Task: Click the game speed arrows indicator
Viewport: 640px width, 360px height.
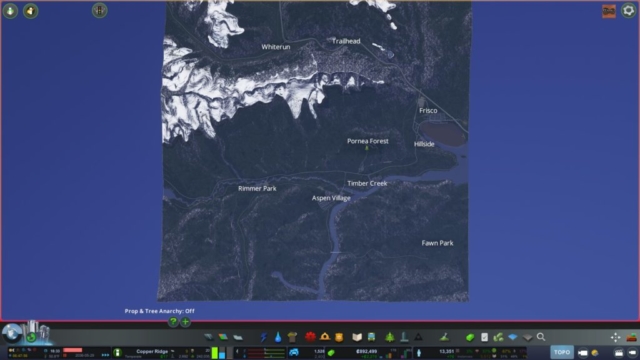Action: pos(105,355)
